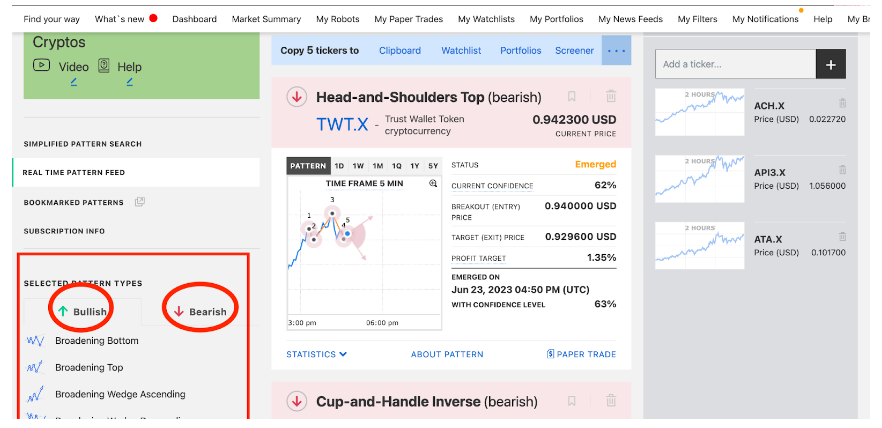882x428 pixels.
Task: Open the Help menu item in the top bar
Action: [822, 19]
